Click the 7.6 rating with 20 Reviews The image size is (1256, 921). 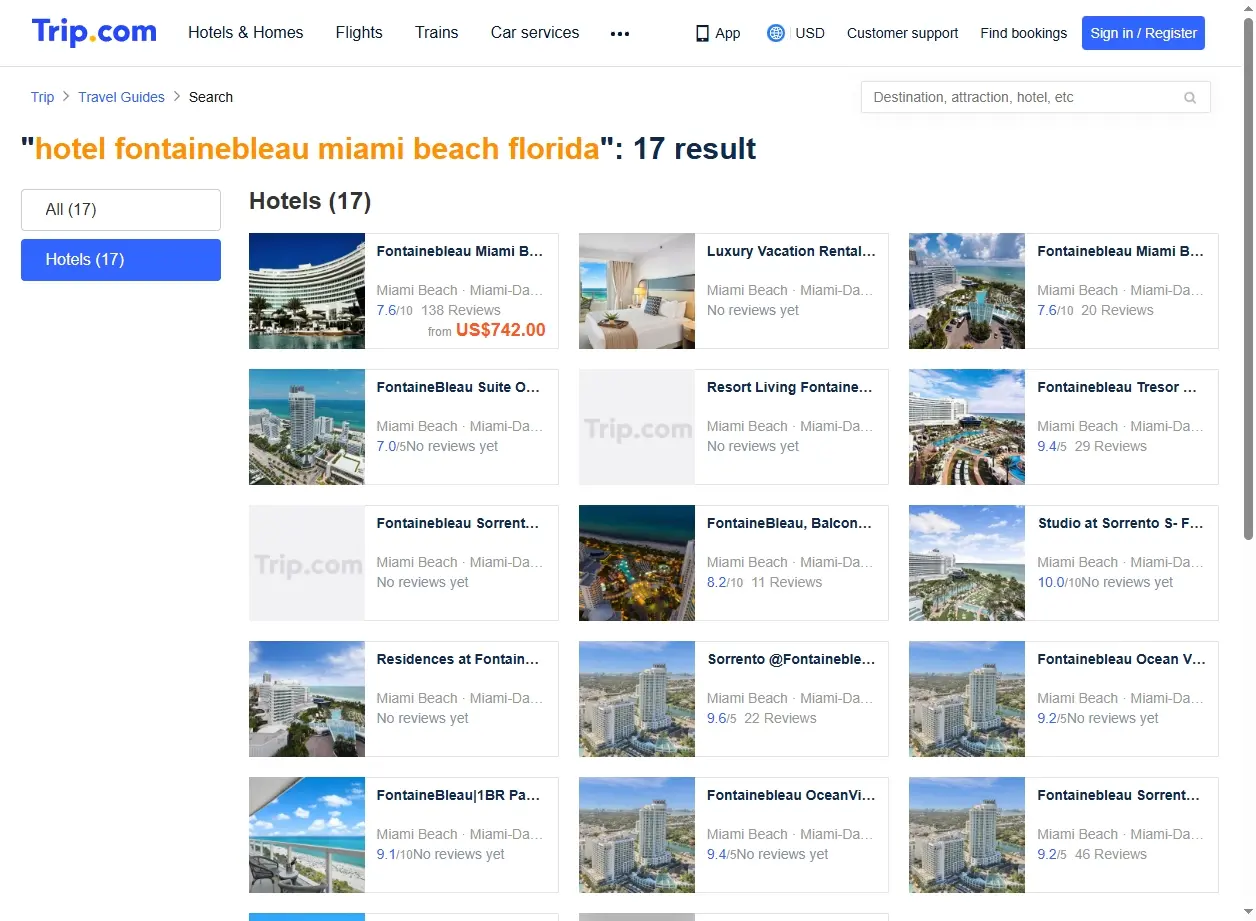click(1055, 310)
